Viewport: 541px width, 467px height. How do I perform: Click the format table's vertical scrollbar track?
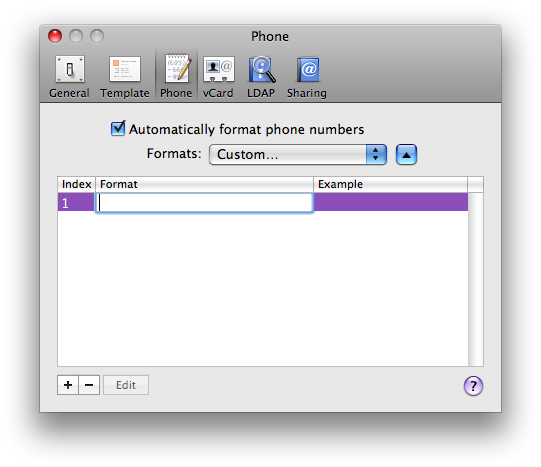(476, 279)
